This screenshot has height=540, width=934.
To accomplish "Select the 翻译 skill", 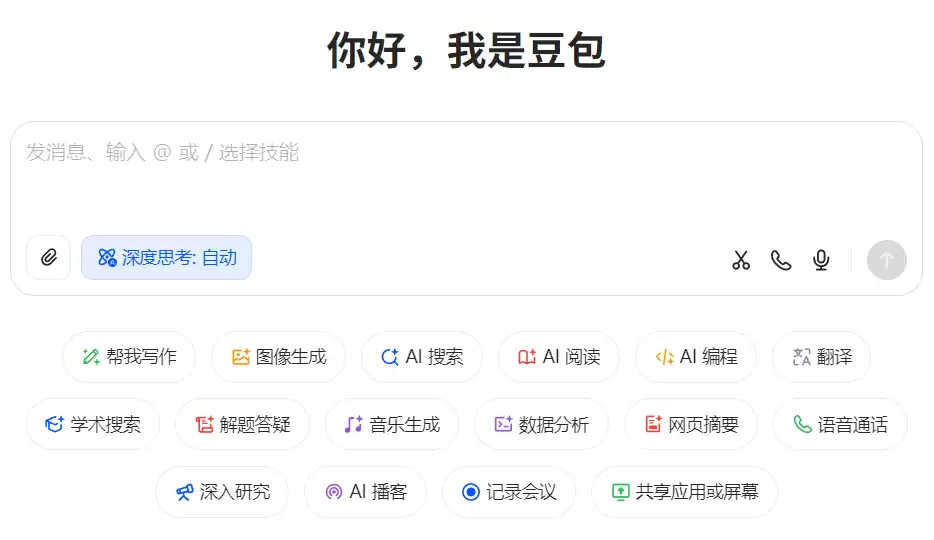I will coord(821,357).
